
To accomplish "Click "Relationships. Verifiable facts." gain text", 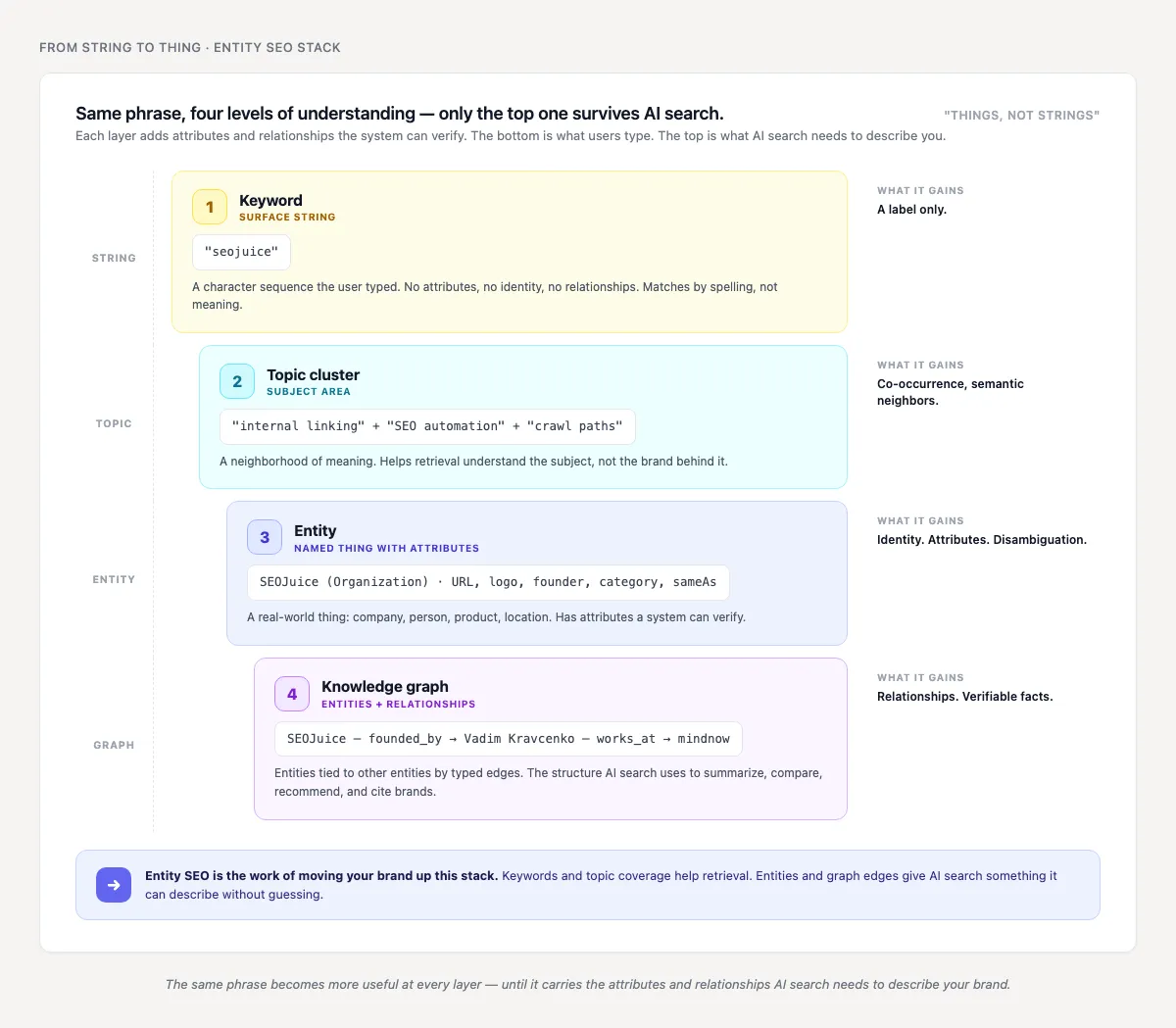I will tap(965, 696).
